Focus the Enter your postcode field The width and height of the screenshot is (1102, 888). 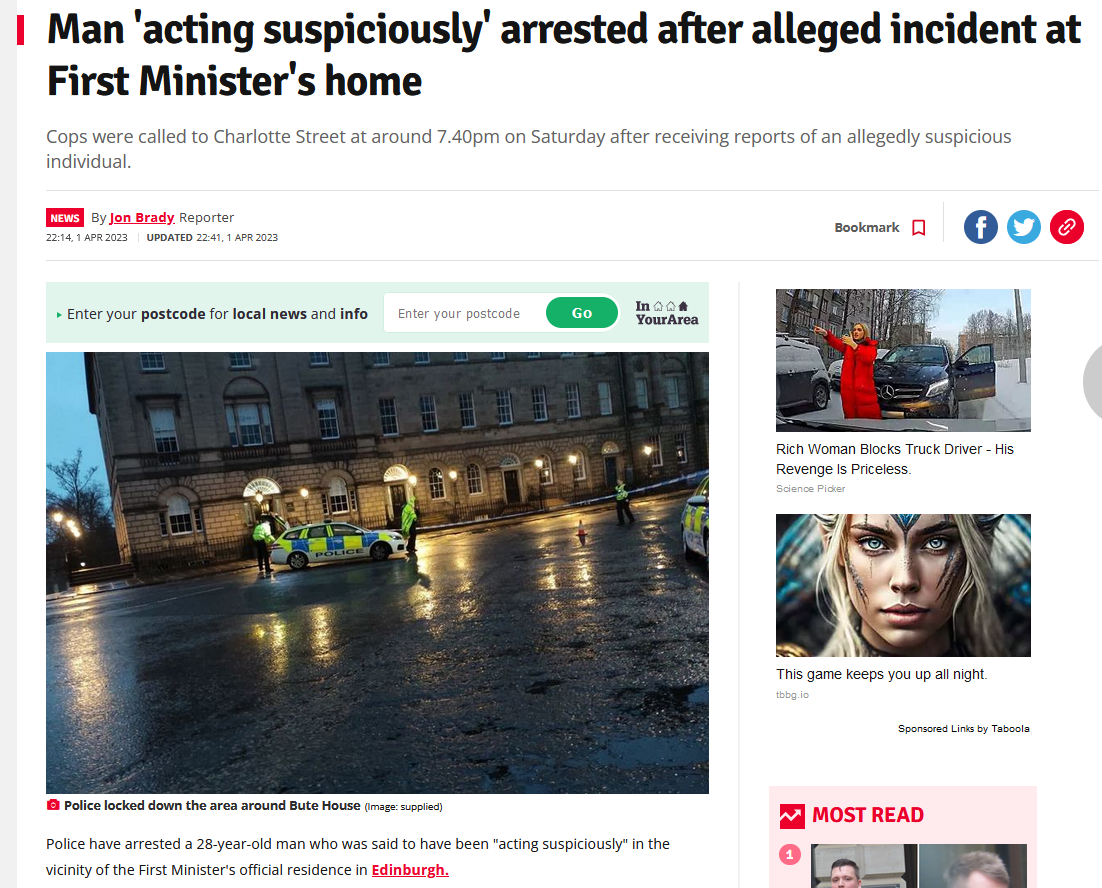tap(464, 313)
